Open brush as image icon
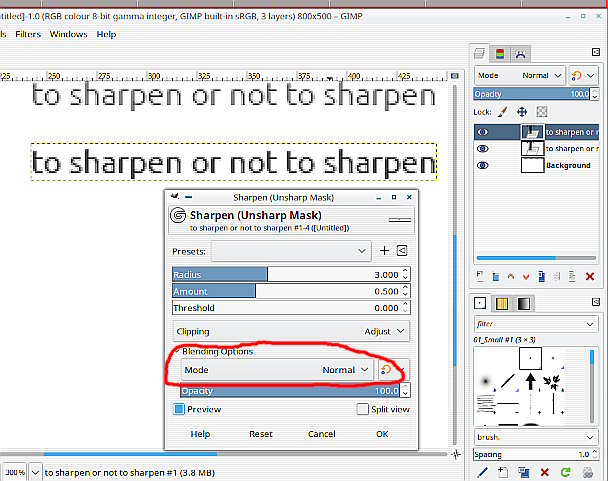Image resolution: width=608 pixels, height=481 pixels. (x=587, y=472)
